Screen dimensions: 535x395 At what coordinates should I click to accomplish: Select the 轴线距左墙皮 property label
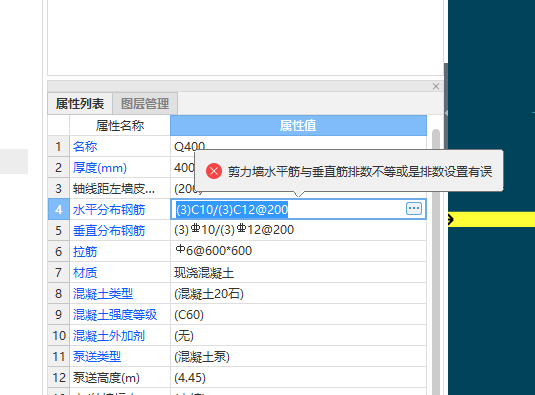(114, 188)
